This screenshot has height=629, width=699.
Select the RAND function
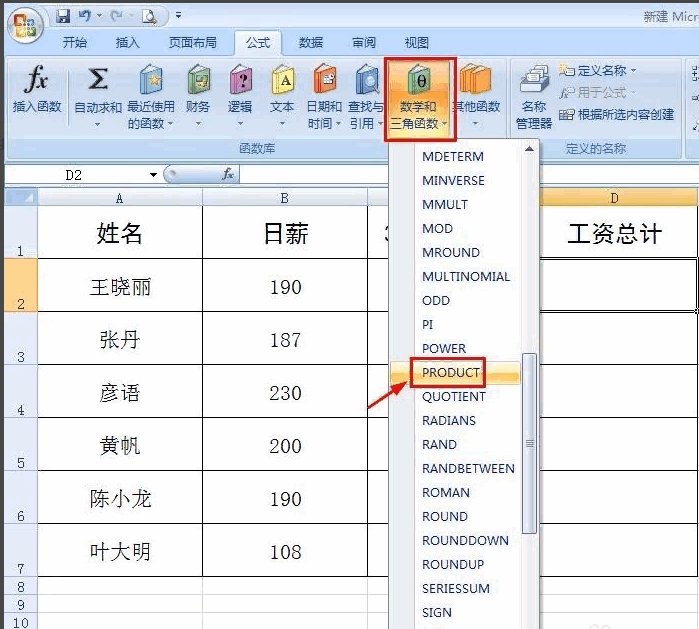(x=440, y=444)
